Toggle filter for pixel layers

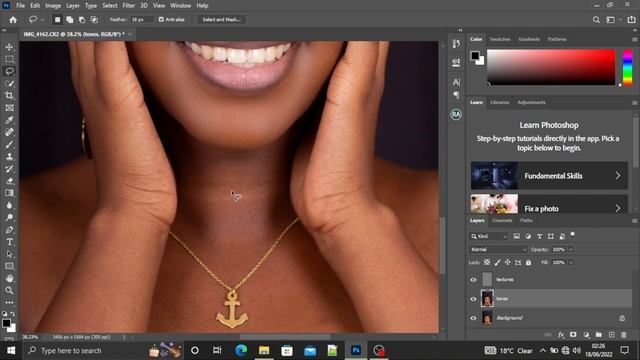coord(516,236)
